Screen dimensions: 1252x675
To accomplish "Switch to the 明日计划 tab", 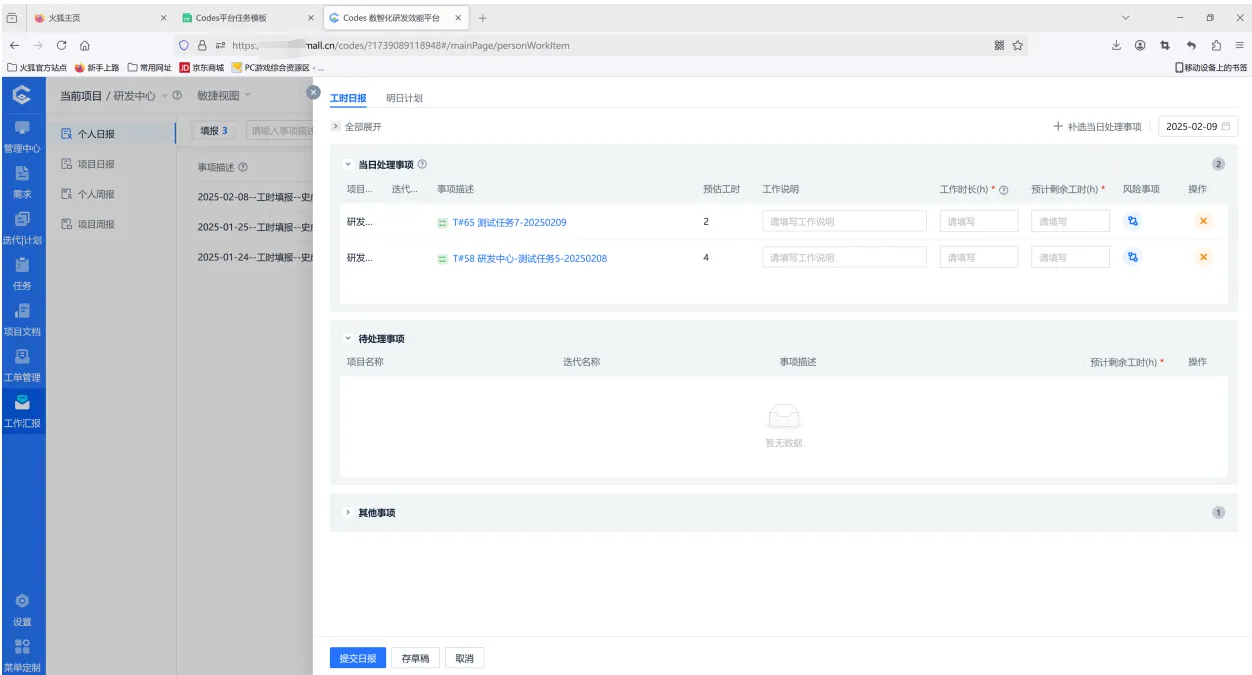I will [404, 98].
